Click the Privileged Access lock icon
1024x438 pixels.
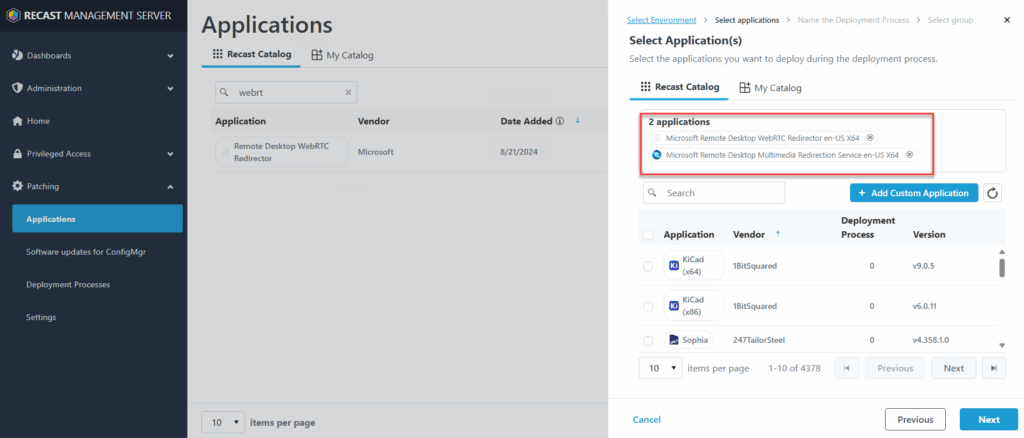coord(17,154)
